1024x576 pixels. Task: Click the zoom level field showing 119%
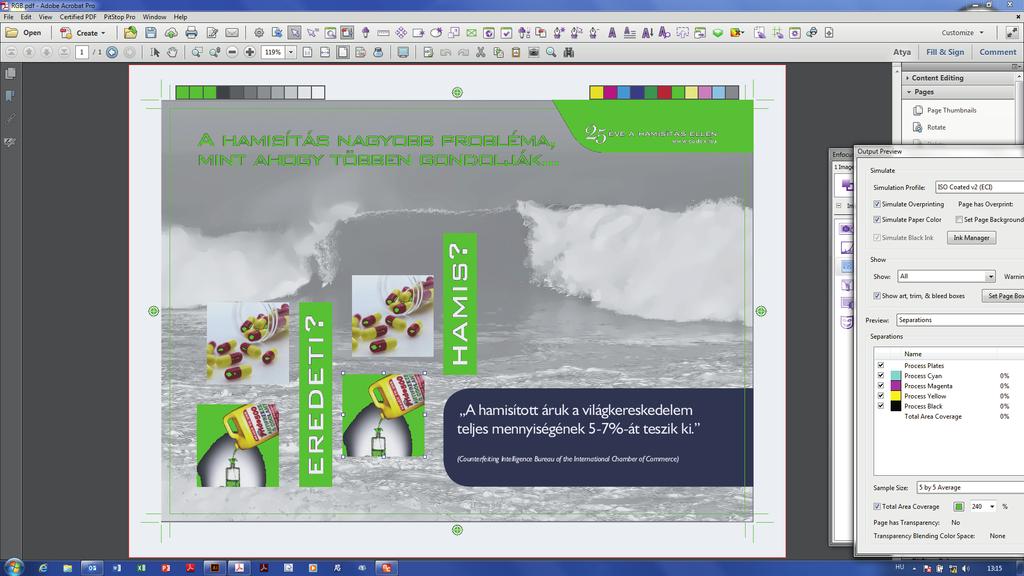coord(274,52)
